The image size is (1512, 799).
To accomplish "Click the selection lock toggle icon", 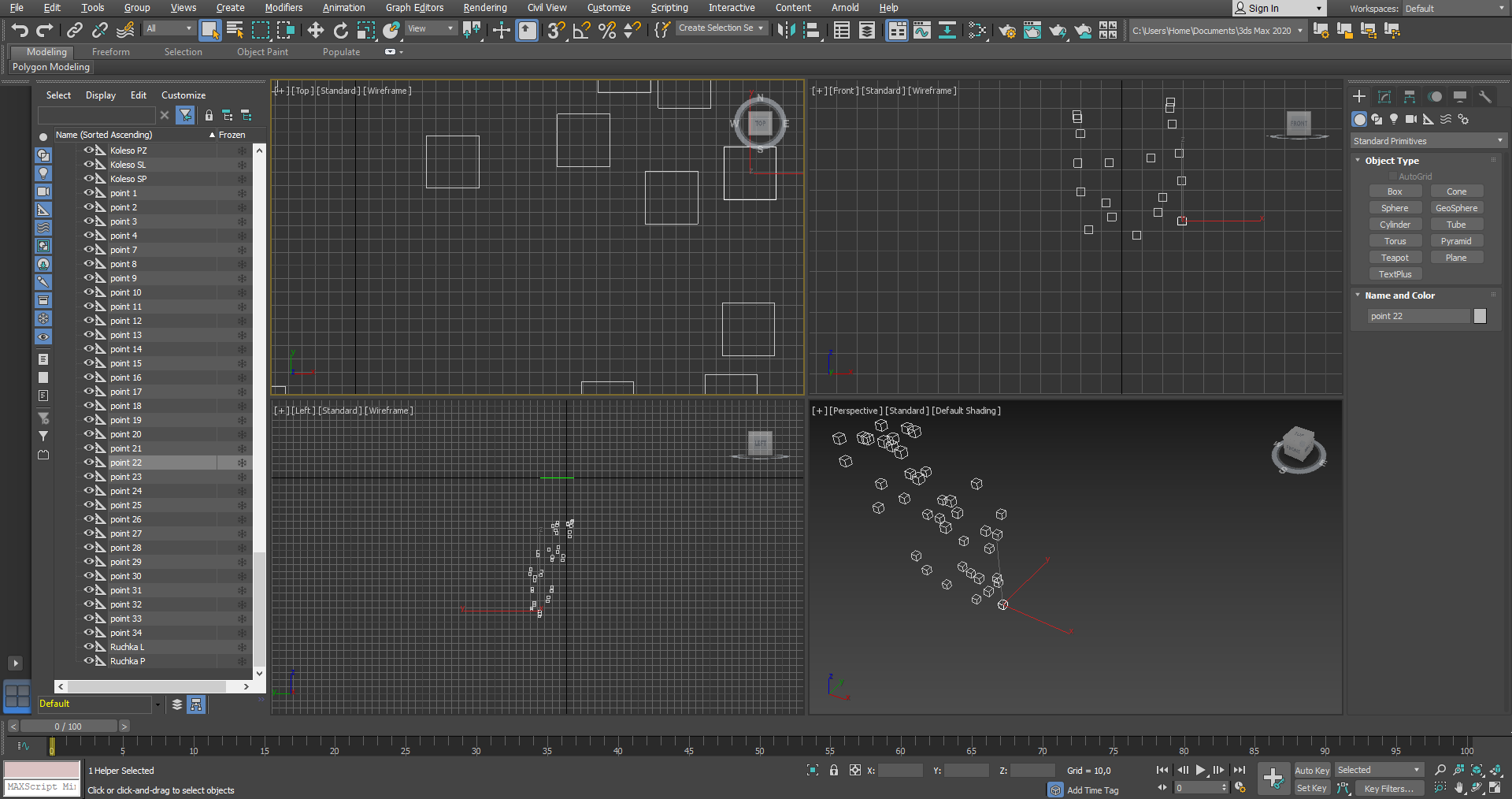I will [x=834, y=770].
